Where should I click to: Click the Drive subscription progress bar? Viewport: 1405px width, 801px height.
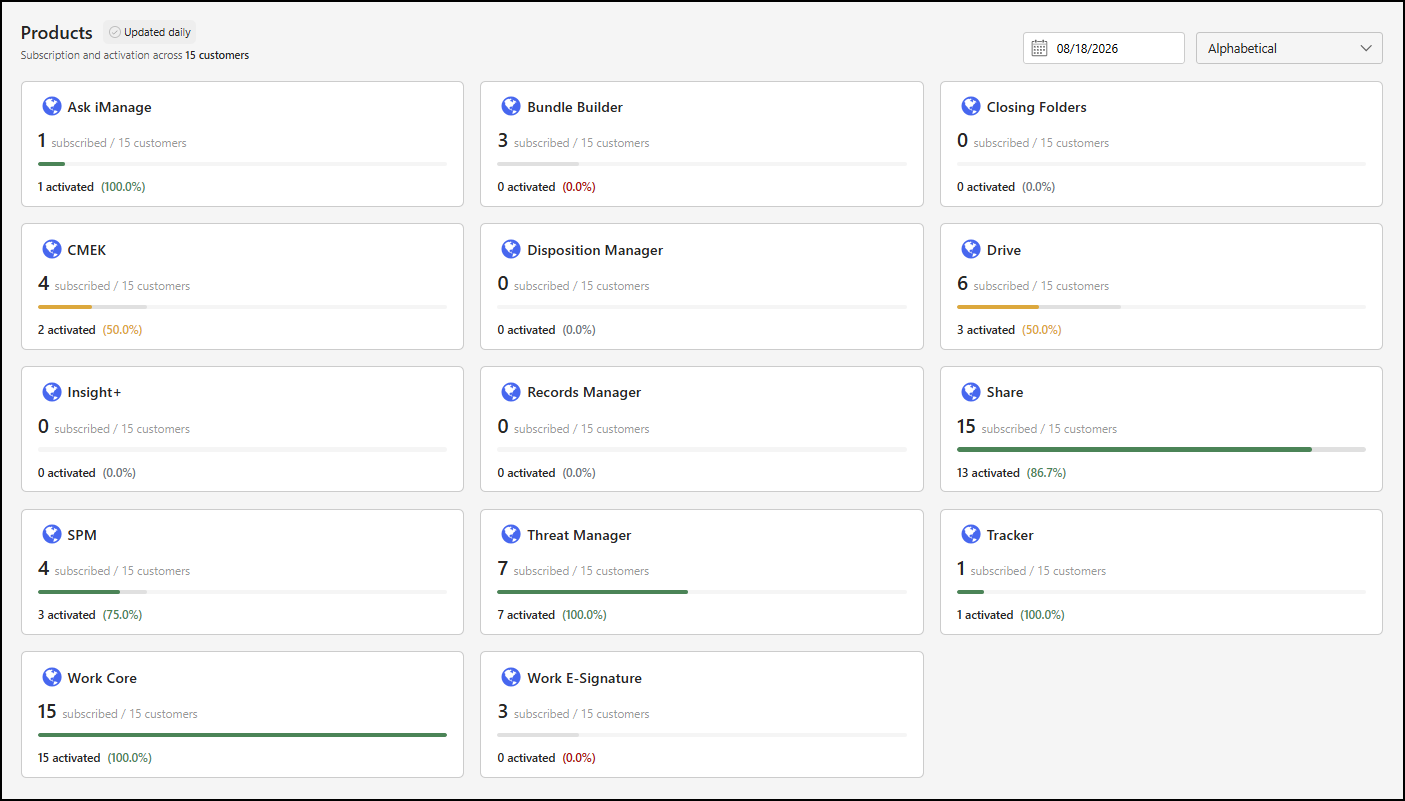[x=1161, y=307]
